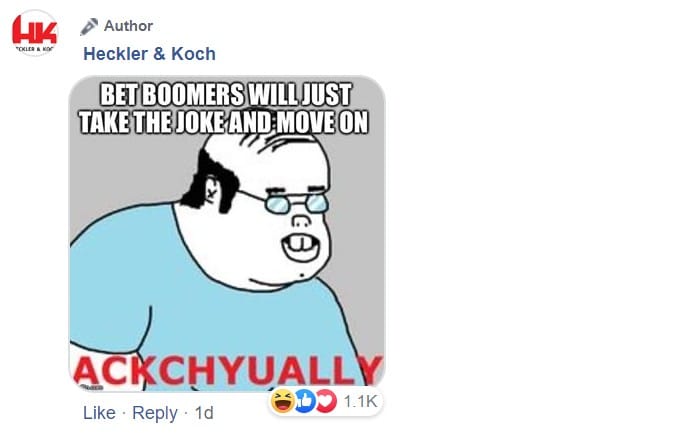This screenshot has width=690, height=433.
Task: Show the 1.1K reactions list
Action: 360,401
